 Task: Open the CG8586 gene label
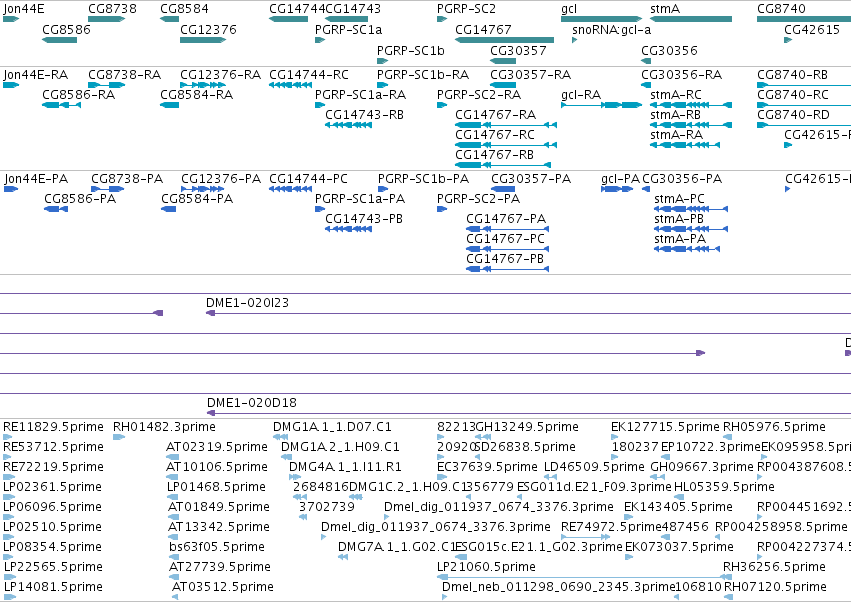(x=66, y=29)
